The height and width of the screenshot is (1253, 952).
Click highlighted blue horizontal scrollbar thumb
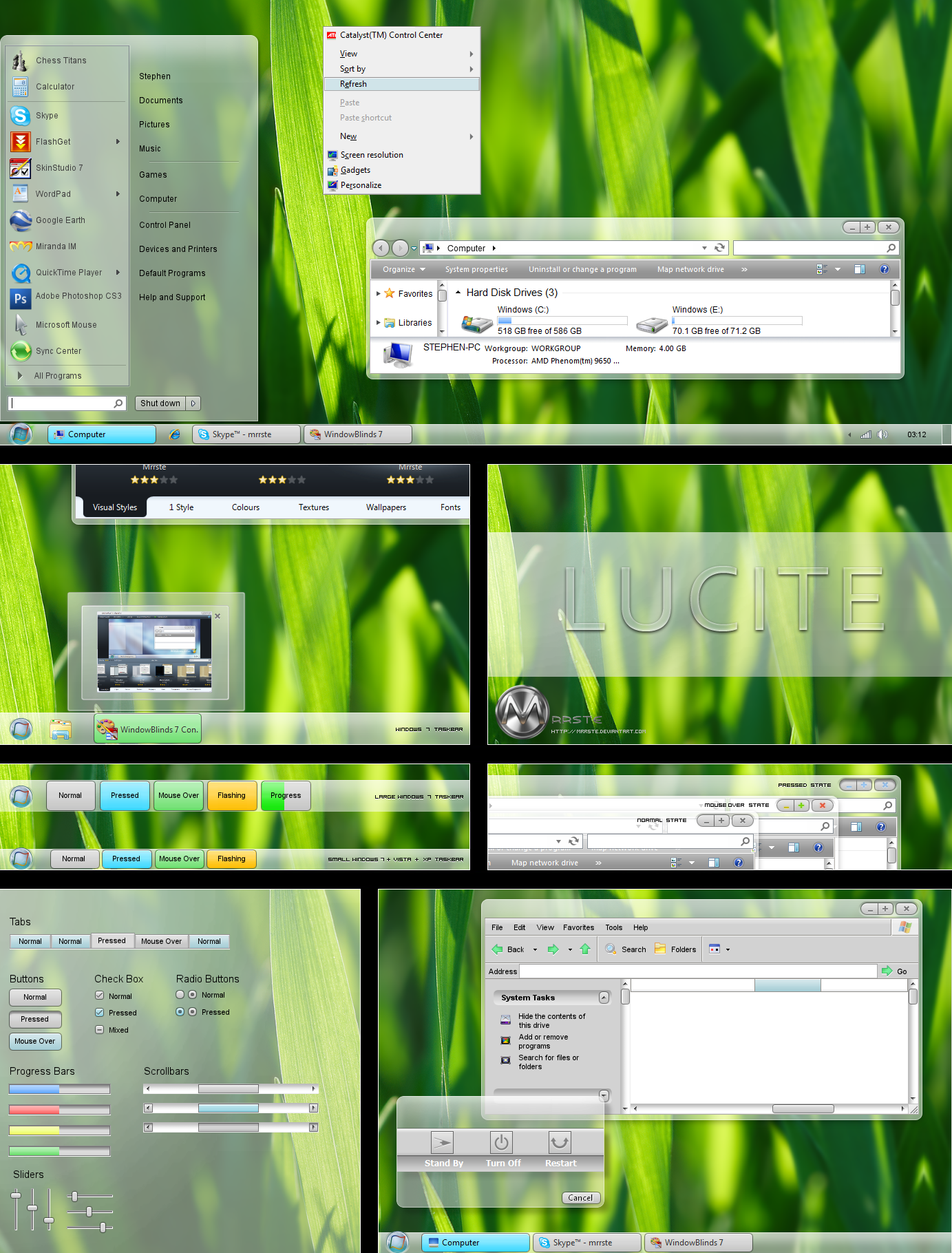[x=229, y=1108]
